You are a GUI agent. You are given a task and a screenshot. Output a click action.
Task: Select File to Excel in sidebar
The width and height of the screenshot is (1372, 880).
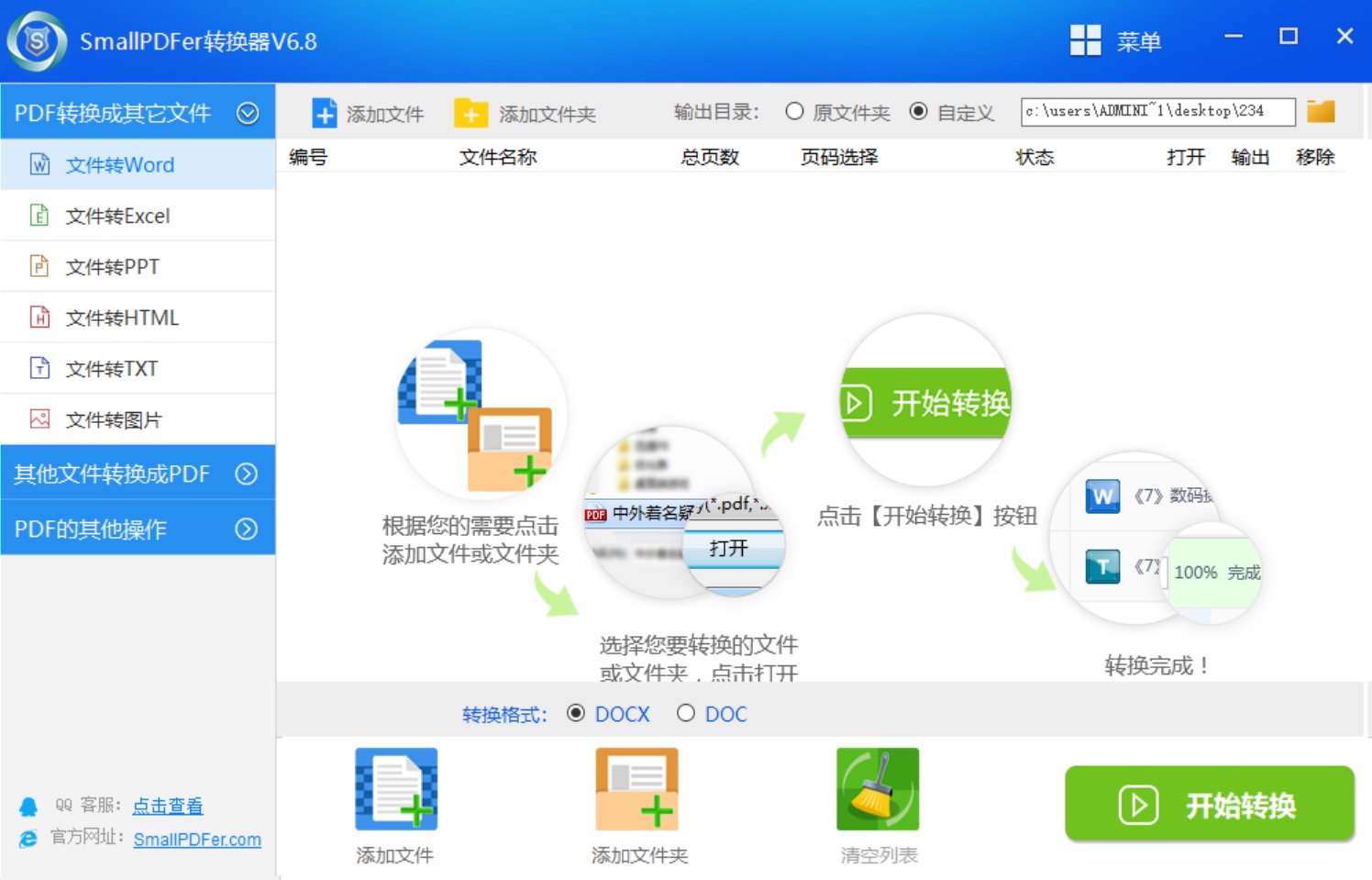(x=117, y=216)
